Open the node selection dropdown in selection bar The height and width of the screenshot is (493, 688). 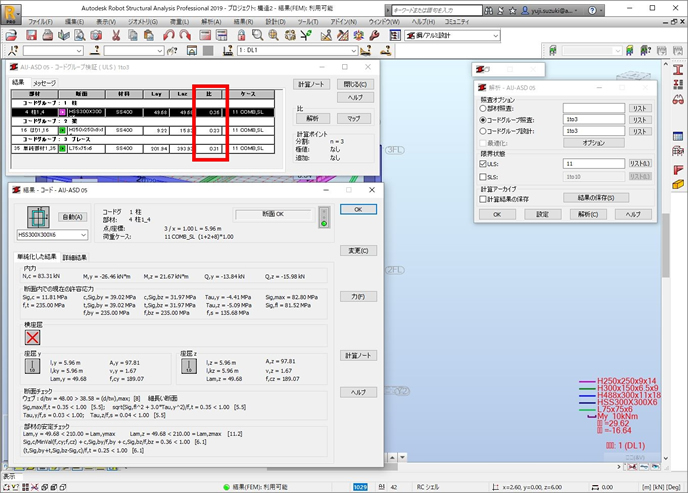pyautogui.click(x=79, y=51)
